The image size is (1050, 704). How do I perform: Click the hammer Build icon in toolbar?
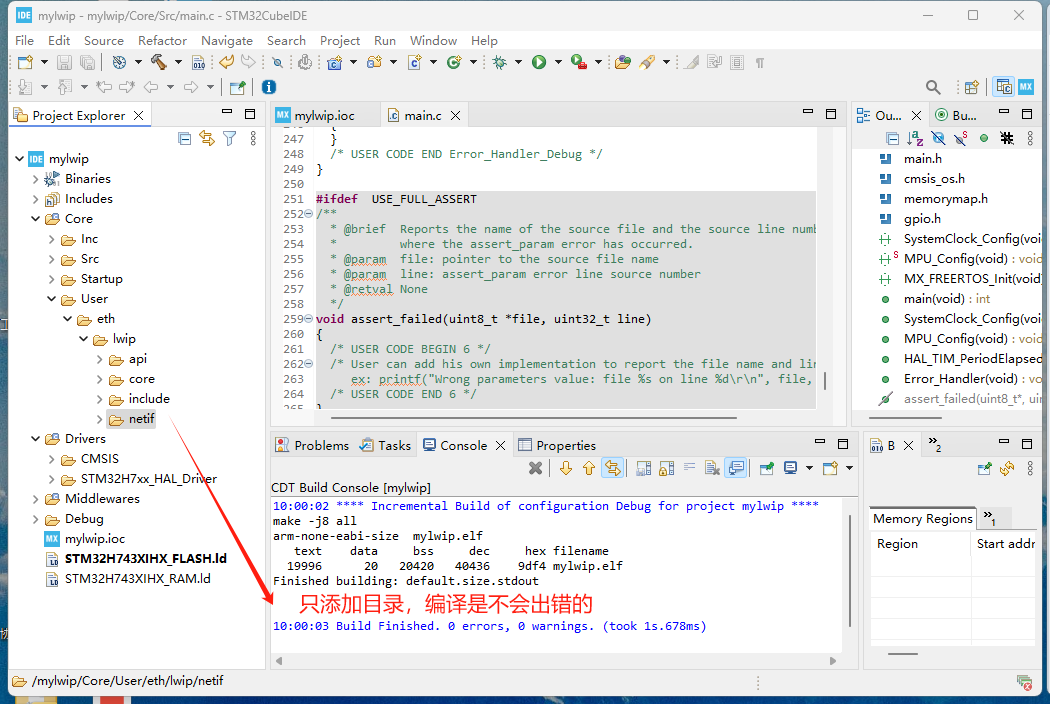[157, 62]
